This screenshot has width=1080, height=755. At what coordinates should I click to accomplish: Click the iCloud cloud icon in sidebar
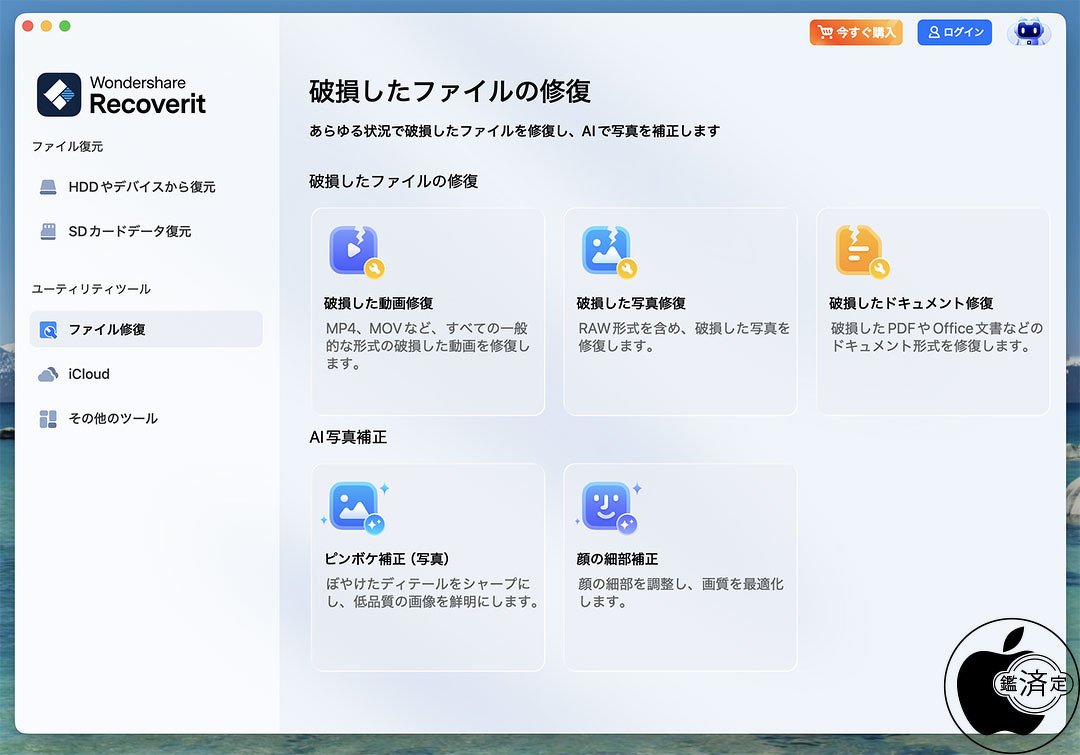(x=48, y=374)
